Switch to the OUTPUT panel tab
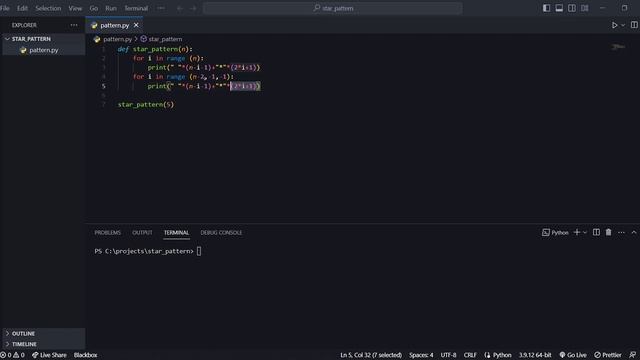 142,233
